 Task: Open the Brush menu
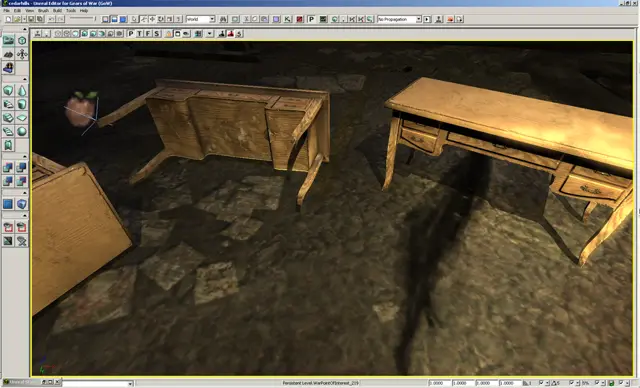43,11
